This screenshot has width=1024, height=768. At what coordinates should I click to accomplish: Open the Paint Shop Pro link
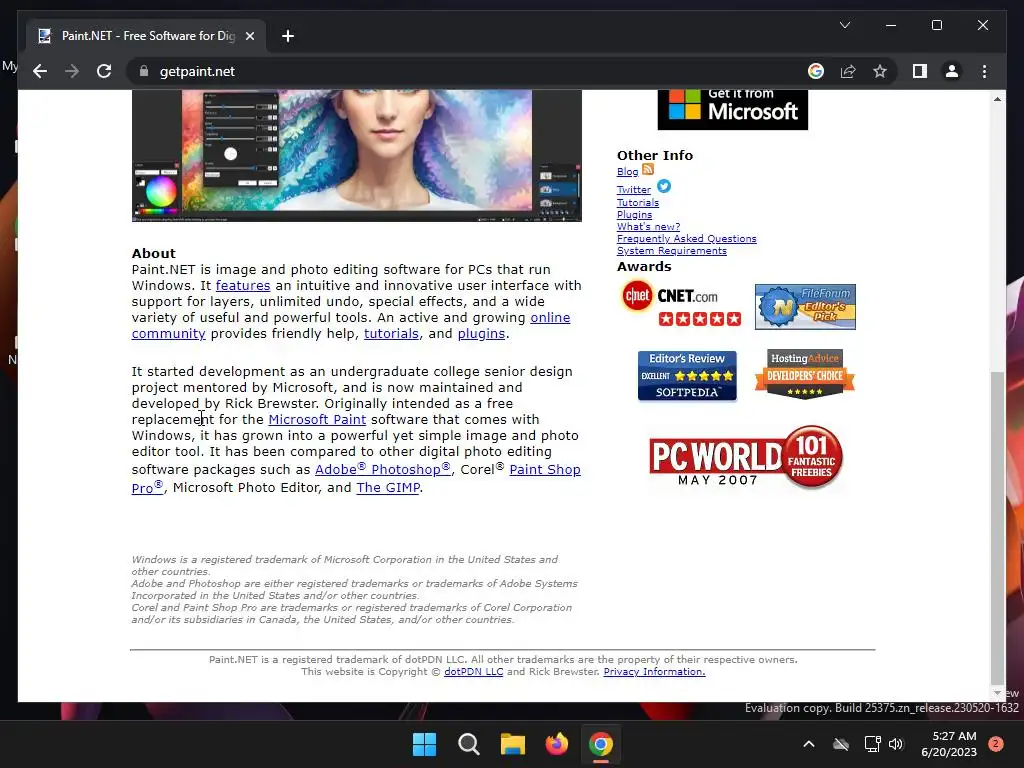point(545,469)
